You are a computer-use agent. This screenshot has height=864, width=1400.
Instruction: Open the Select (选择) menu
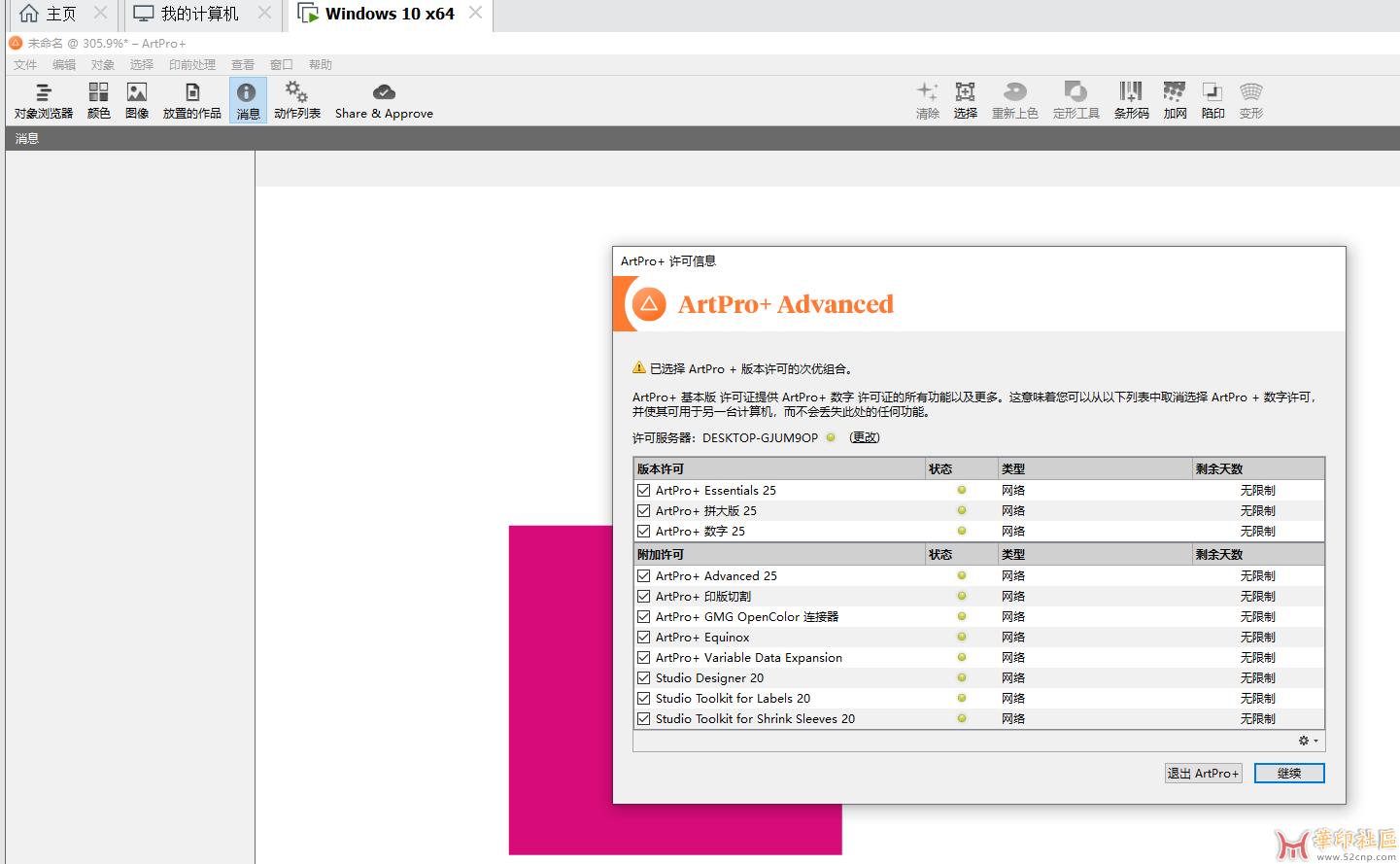tap(142, 65)
